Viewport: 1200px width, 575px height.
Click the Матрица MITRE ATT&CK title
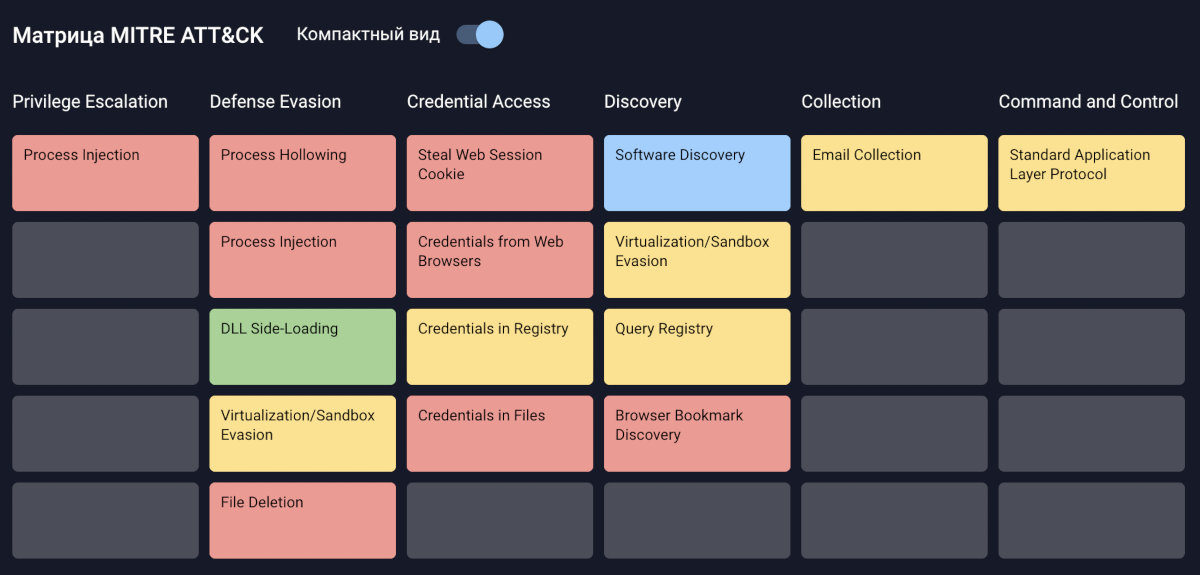tap(138, 36)
